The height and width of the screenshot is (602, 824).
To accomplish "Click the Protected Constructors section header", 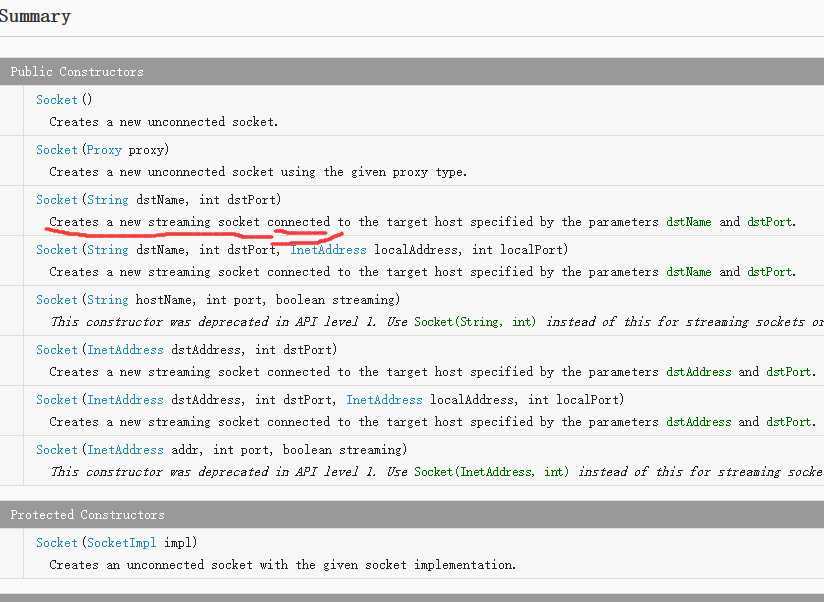I will pos(412,514).
